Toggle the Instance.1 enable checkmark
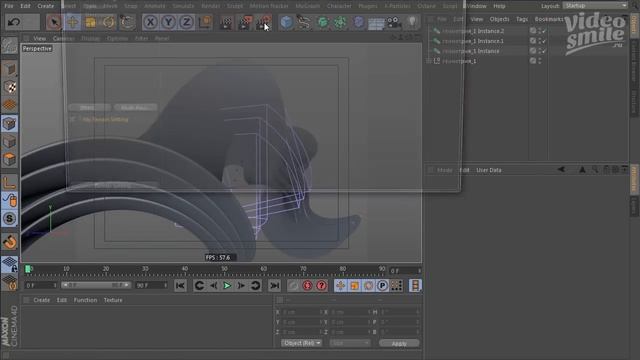640x360 pixels. [544, 41]
